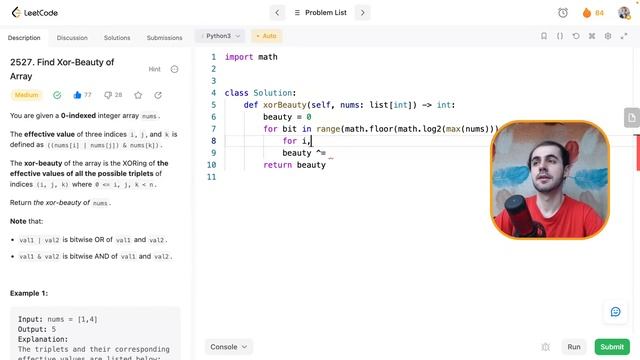640x360 pixels.
Task: Open the user profile avatar
Action: point(624,13)
